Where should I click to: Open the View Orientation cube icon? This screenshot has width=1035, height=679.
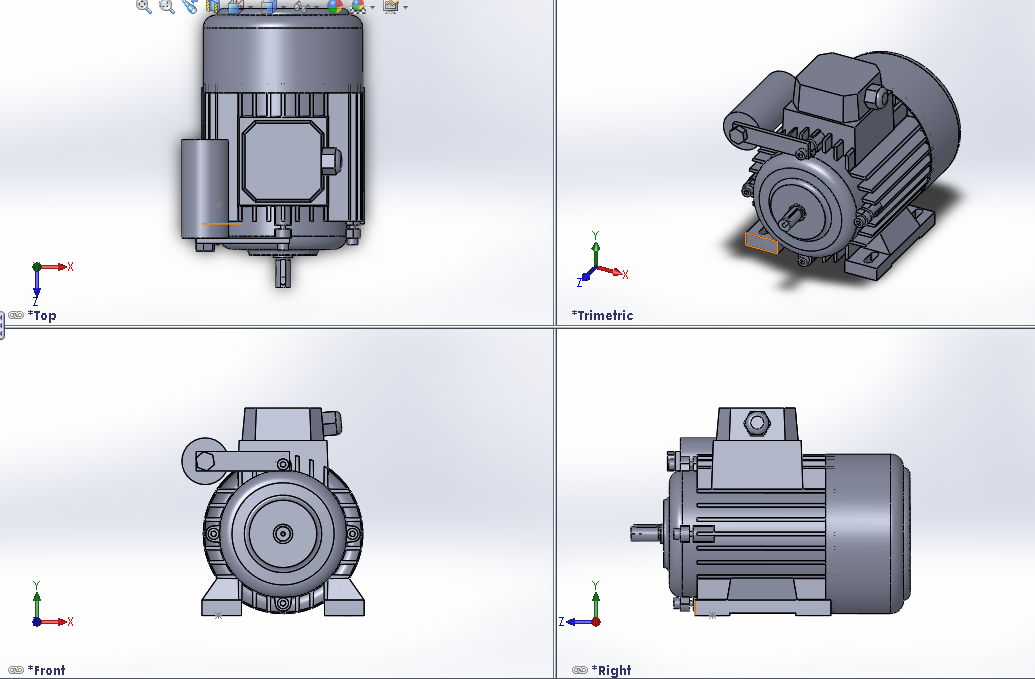(x=236, y=6)
